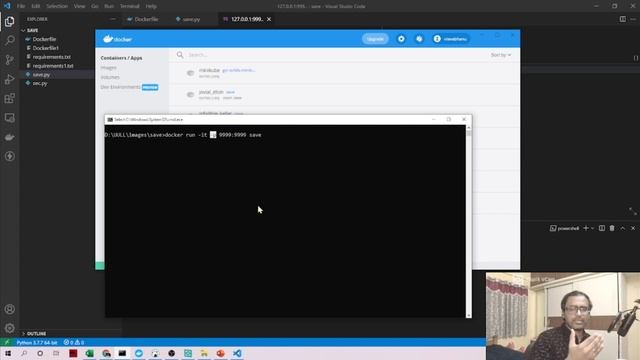Click the Thunder Client lightning icon in activity bar

point(9,156)
